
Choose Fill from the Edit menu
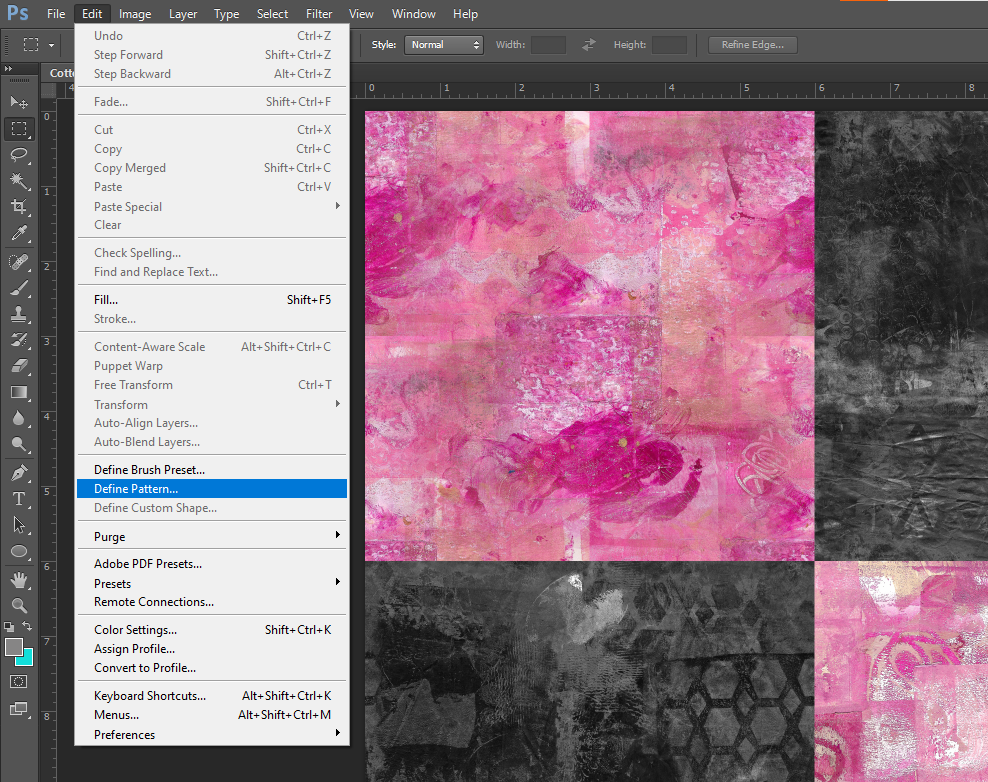tap(212, 300)
